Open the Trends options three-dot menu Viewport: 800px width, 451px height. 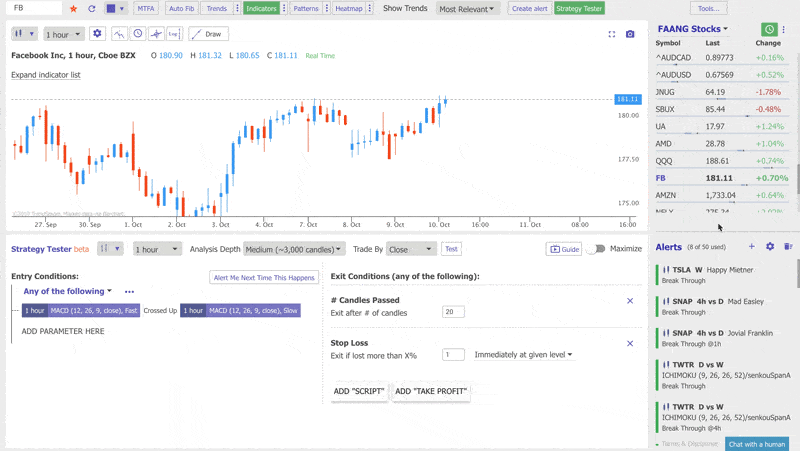click(237, 9)
